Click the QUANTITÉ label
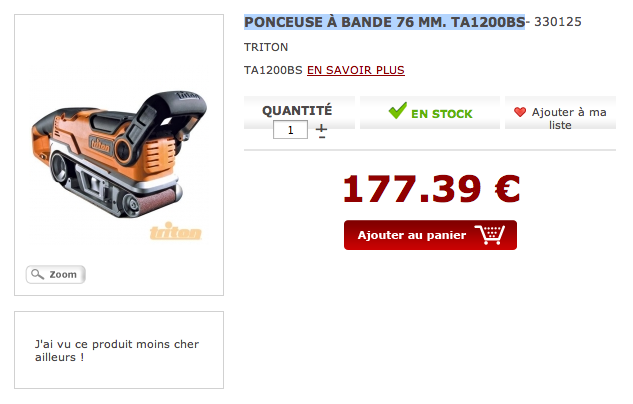This screenshot has width=633, height=404. tap(297, 110)
